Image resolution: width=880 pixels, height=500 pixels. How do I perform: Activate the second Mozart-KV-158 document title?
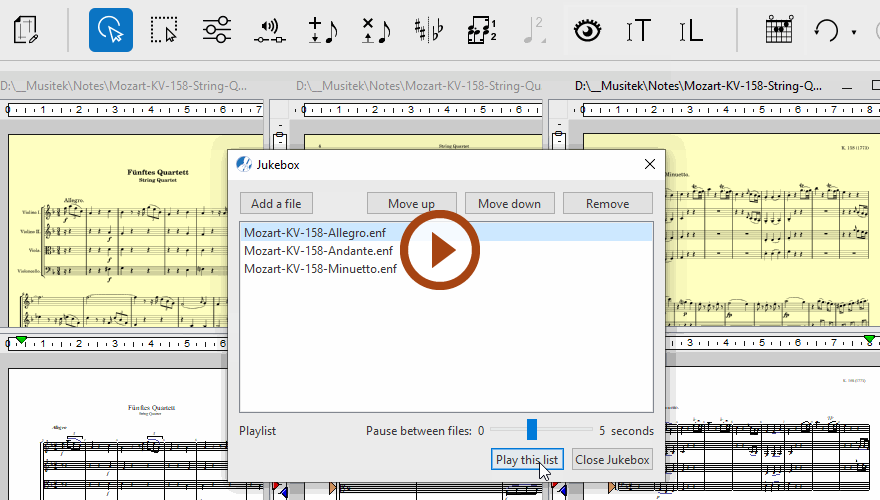[x=418, y=86]
